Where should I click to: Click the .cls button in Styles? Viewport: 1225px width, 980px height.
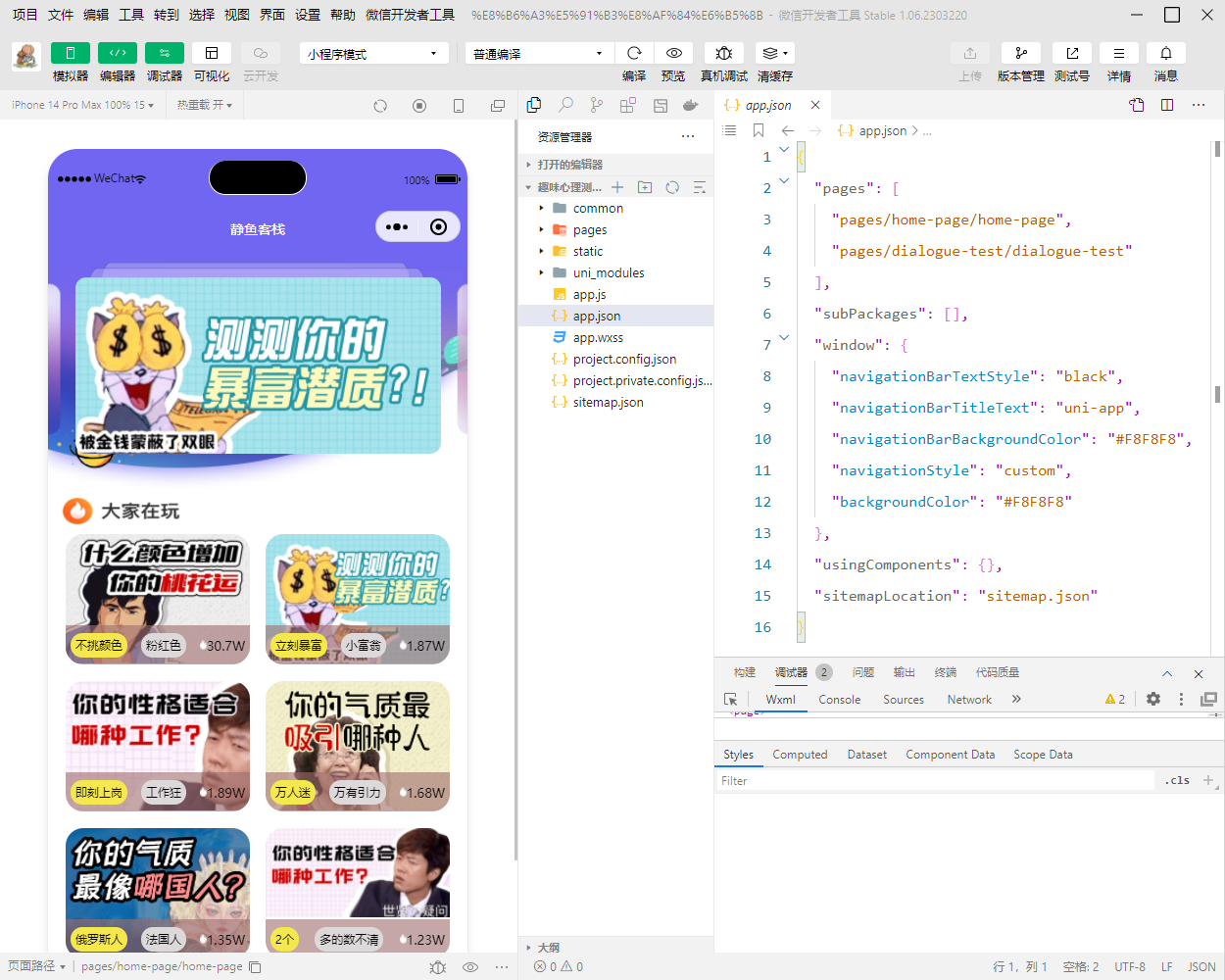[1178, 781]
